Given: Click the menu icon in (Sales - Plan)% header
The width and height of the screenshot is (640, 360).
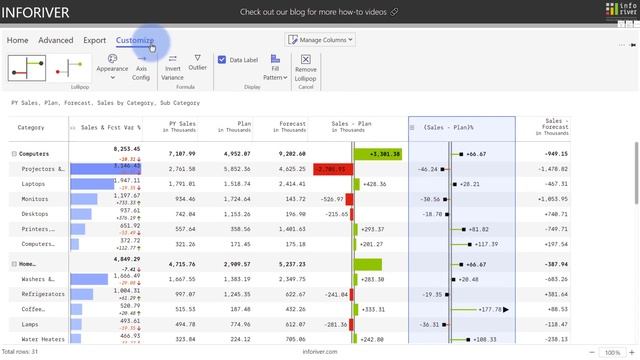Looking at the screenshot, I should click(412, 128).
